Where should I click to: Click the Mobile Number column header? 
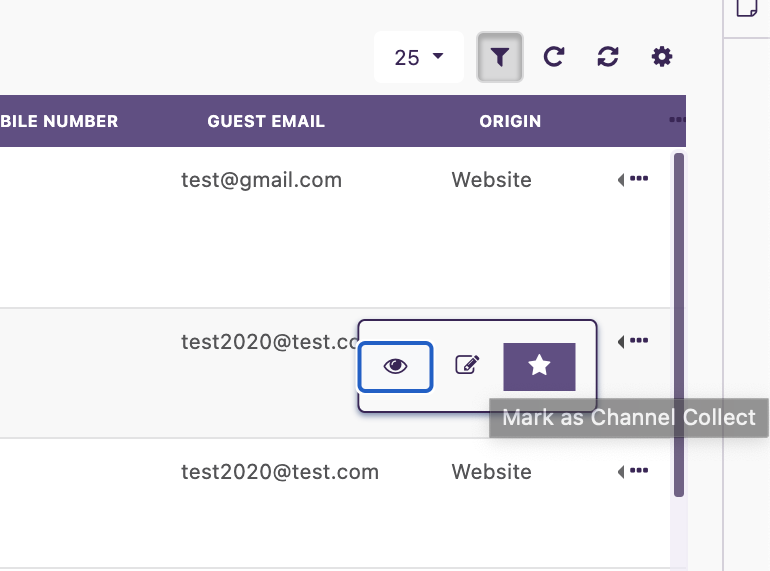pos(59,121)
